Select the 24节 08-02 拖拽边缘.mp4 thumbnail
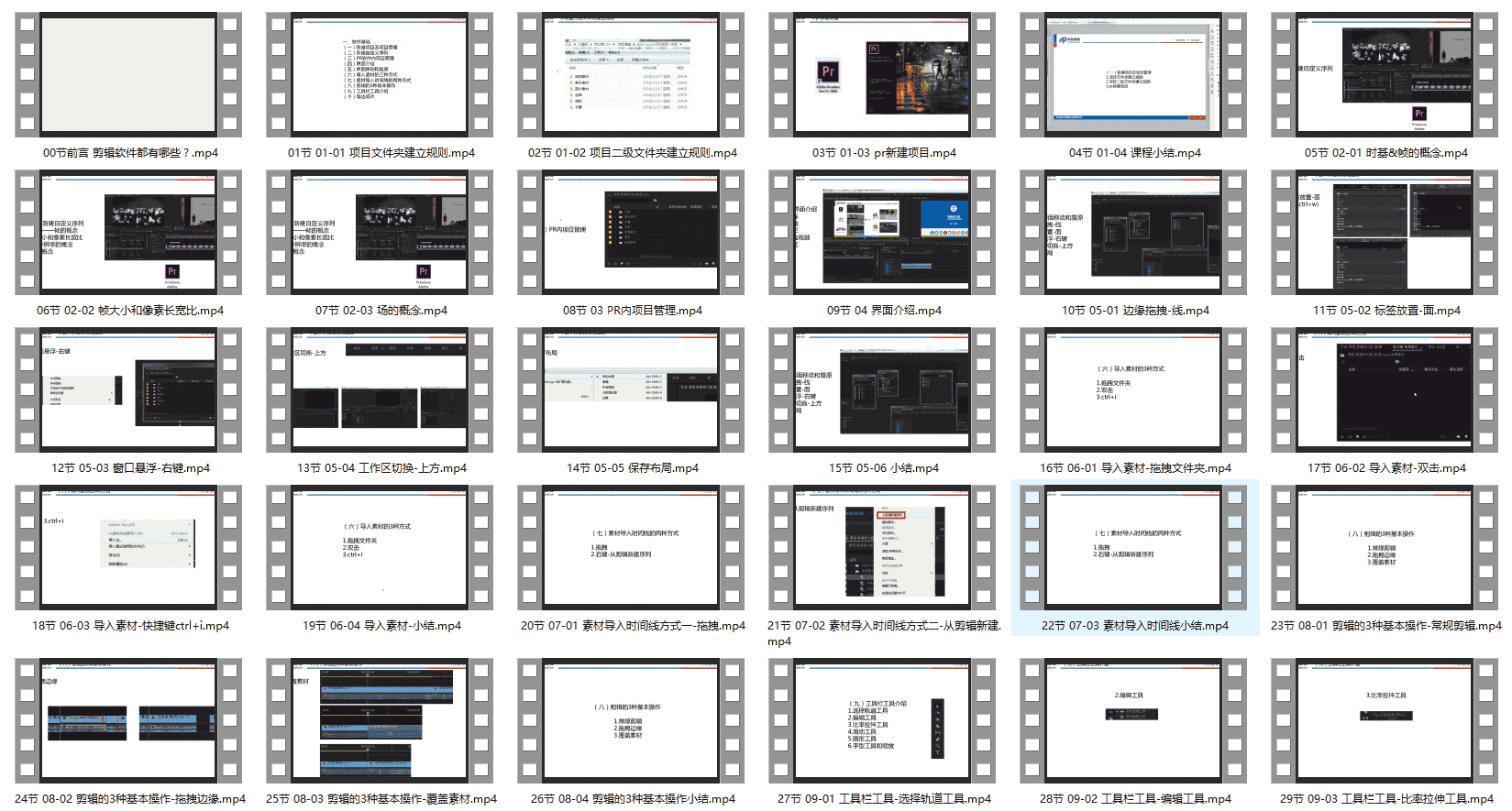Screen dimensions: 1512x811 [128, 721]
